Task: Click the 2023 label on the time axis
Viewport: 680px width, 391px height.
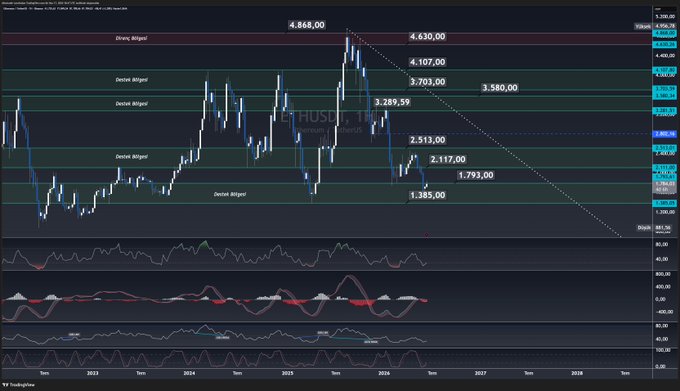Action: (92, 373)
